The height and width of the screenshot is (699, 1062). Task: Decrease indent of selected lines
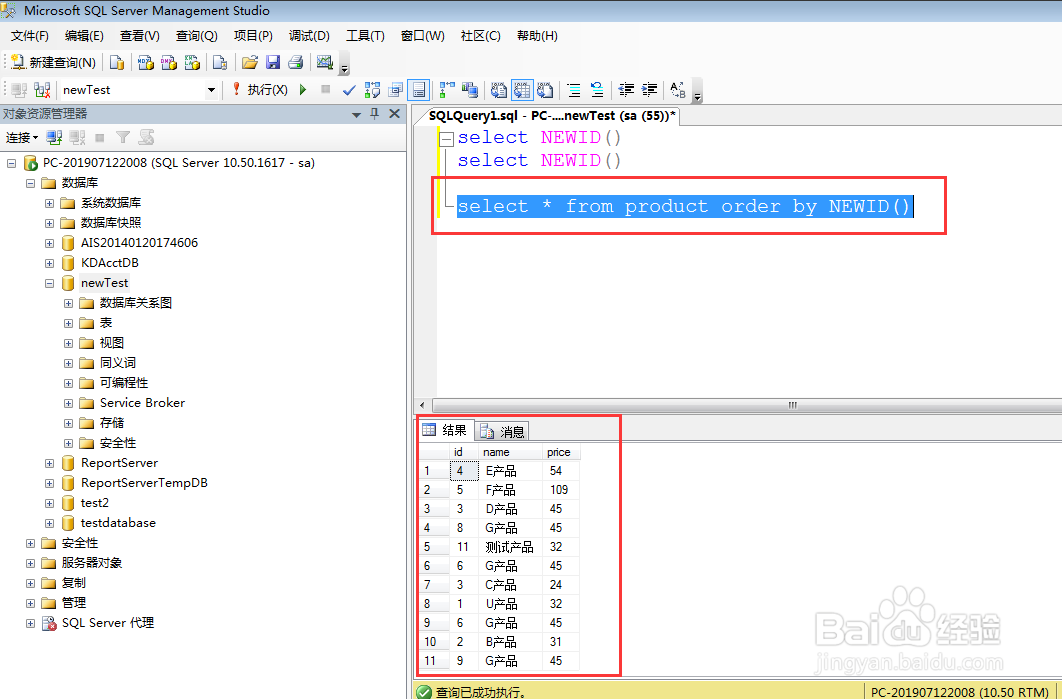coord(626,89)
